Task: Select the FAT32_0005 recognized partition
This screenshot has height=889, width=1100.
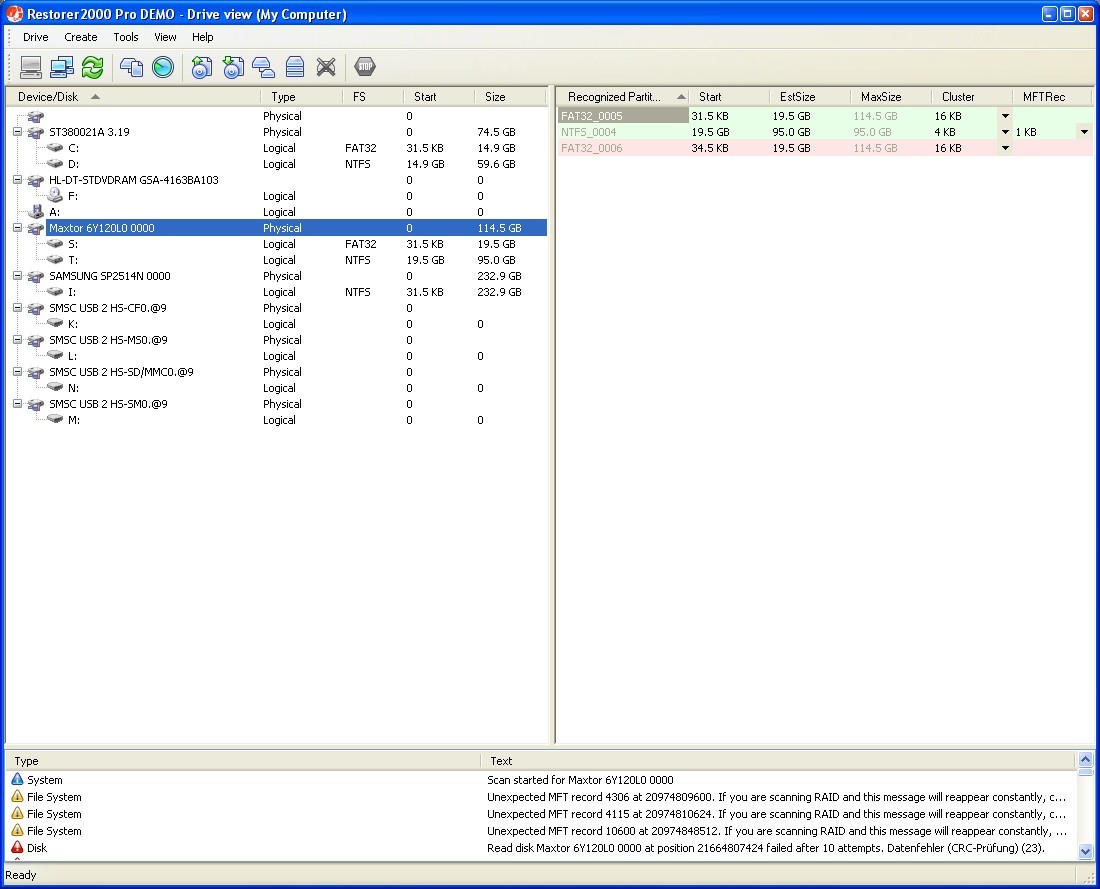Action: 623,116
